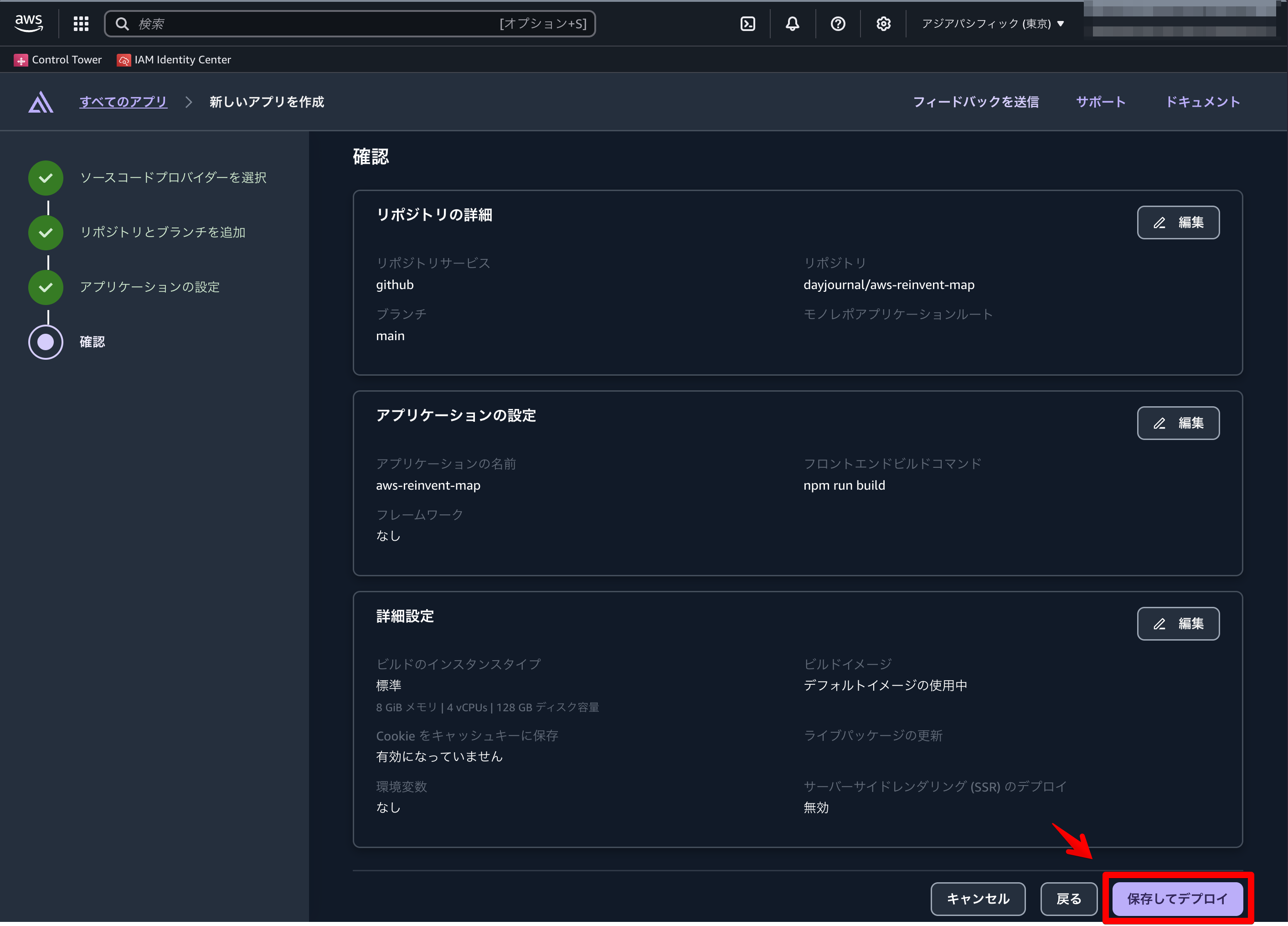Open the settings gear icon
Screen dimensions: 1288x926
883,23
